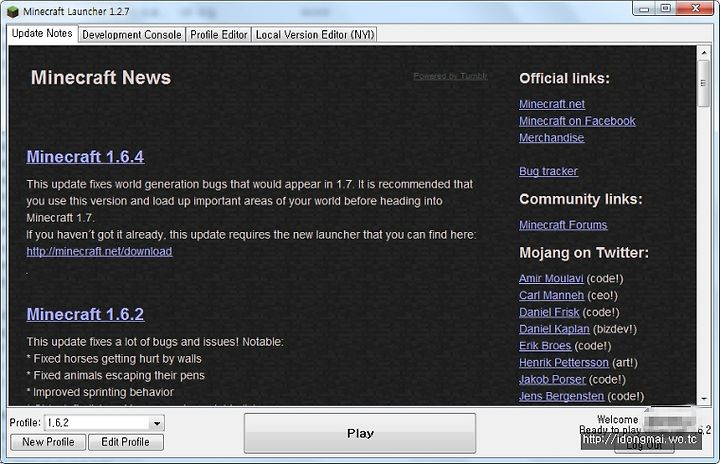Click the 'Mojang on Twitter:' heading
Viewport: 720px width, 464px height.
[x=584, y=253]
